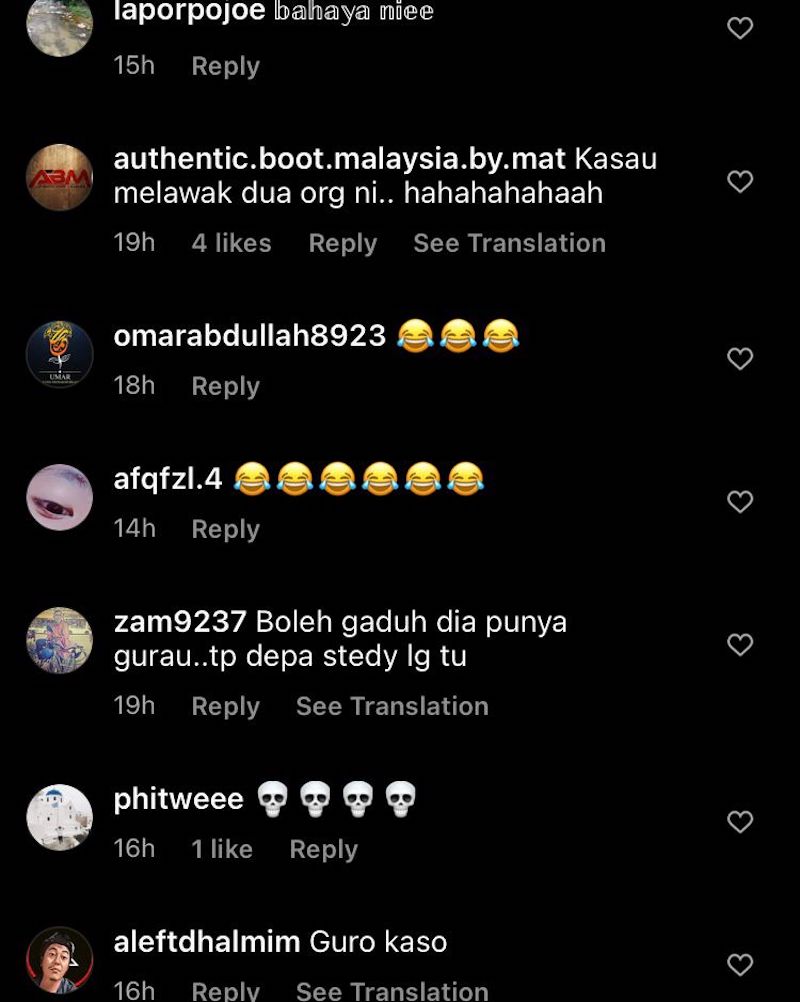
Task: Like phitweee's skull emoji comment
Action: coord(740,821)
